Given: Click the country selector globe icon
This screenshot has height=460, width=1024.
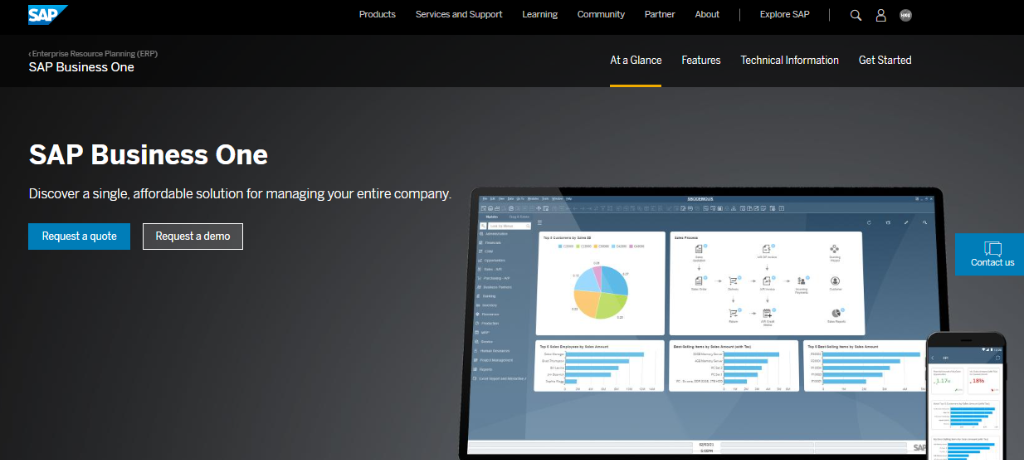Looking at the screenshot, I should [x=905, y=15].
